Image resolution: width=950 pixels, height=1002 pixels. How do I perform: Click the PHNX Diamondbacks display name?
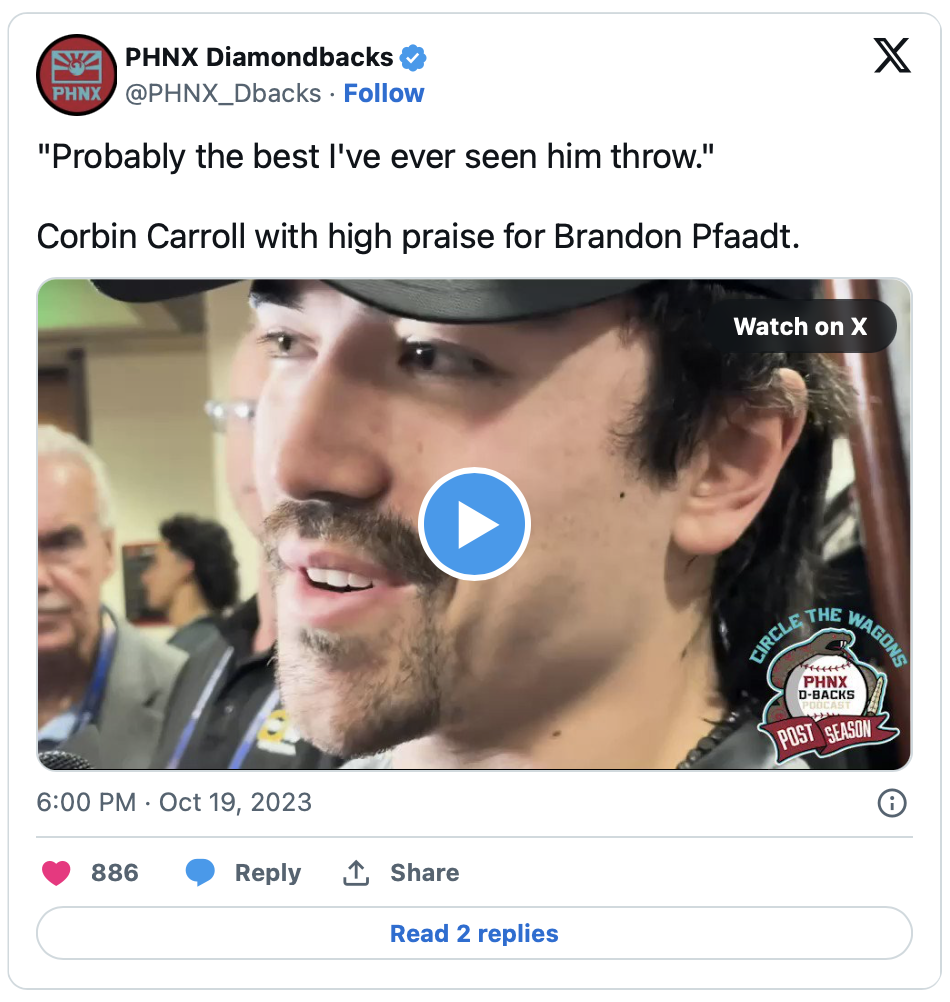click(x=259, y=58)
